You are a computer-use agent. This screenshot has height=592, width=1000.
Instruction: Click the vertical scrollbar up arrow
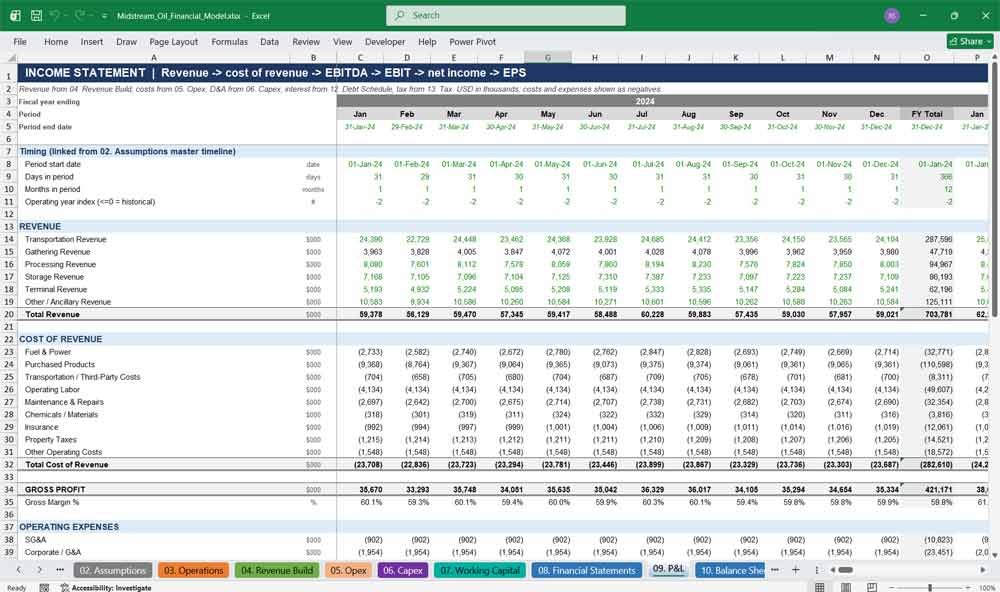[994, 57]
